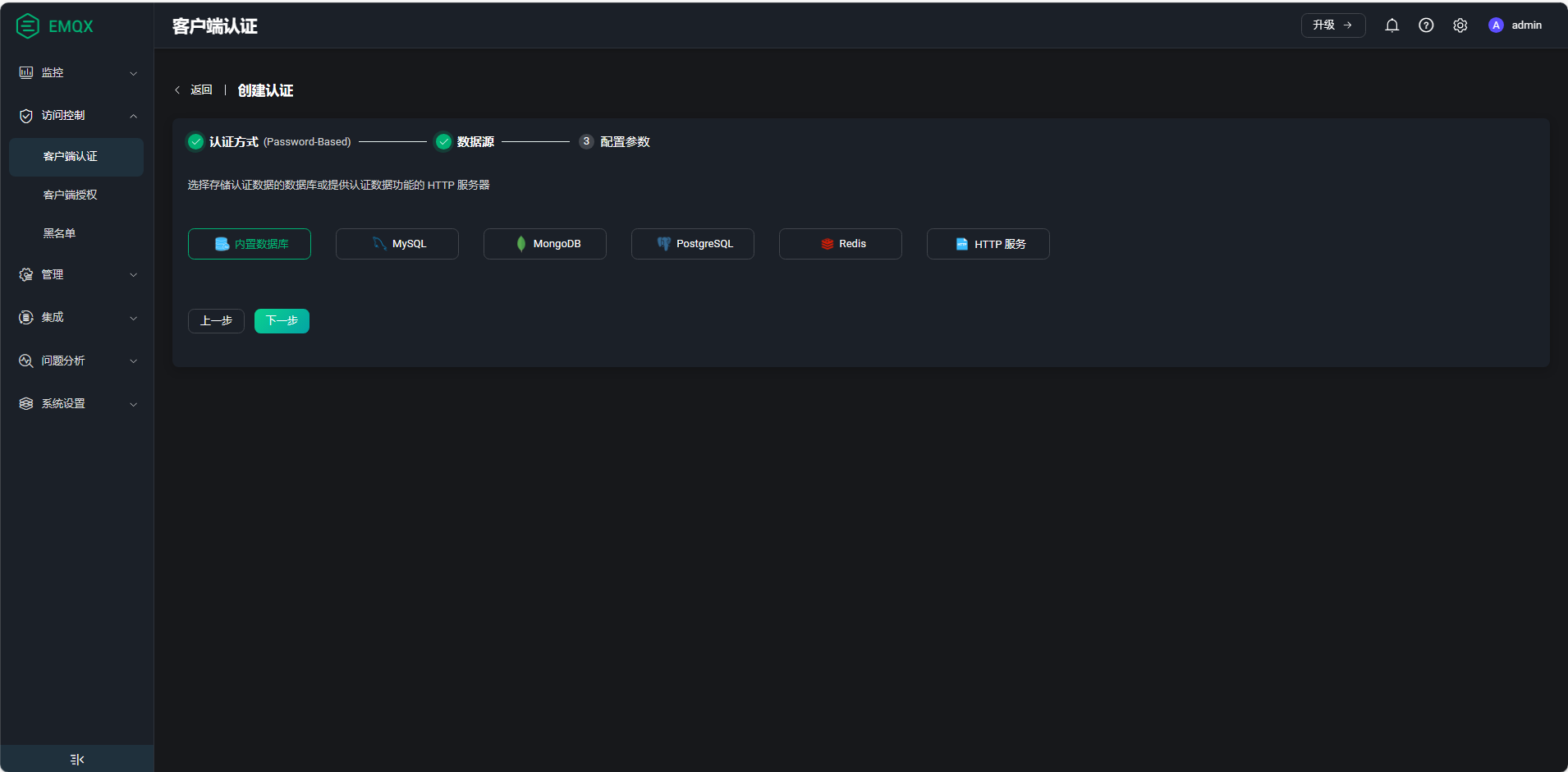Image resolution: width=1568 pixels, height=772 pixels.
Task: Open the 集成 sidebar menu
Action: coord(76,318)
